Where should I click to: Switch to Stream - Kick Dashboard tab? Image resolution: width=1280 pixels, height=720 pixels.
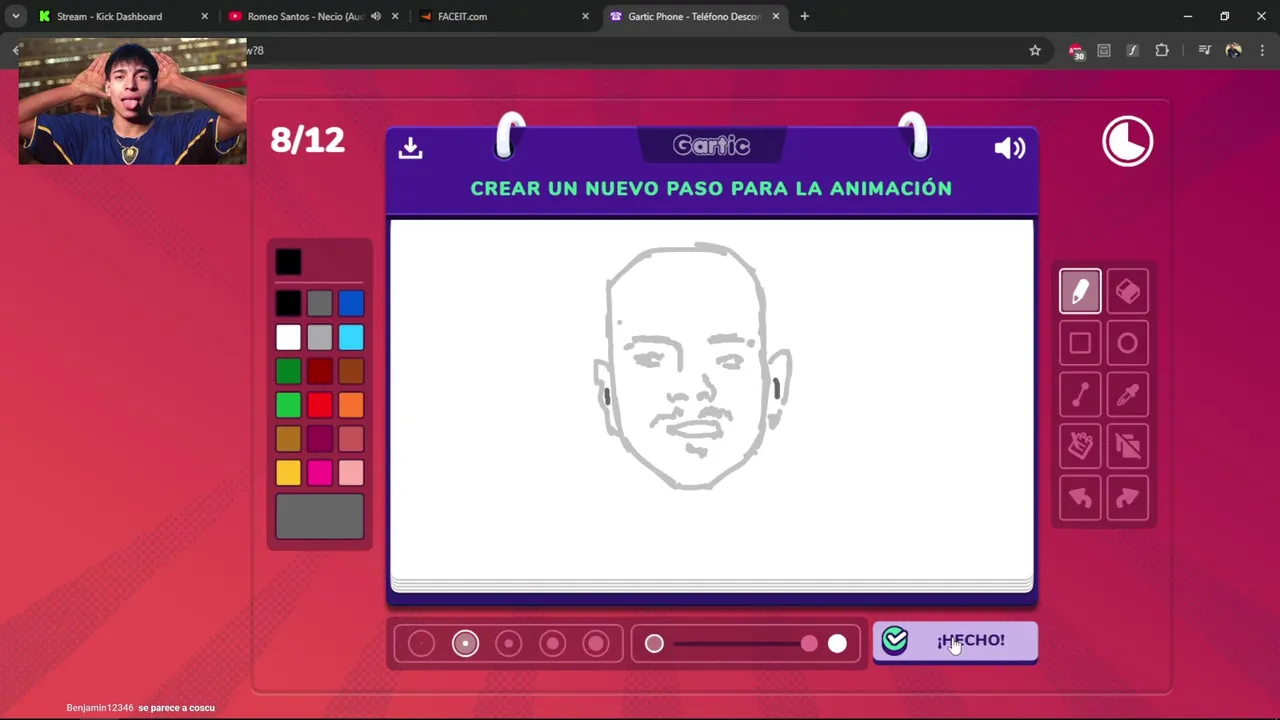(122, 16)
